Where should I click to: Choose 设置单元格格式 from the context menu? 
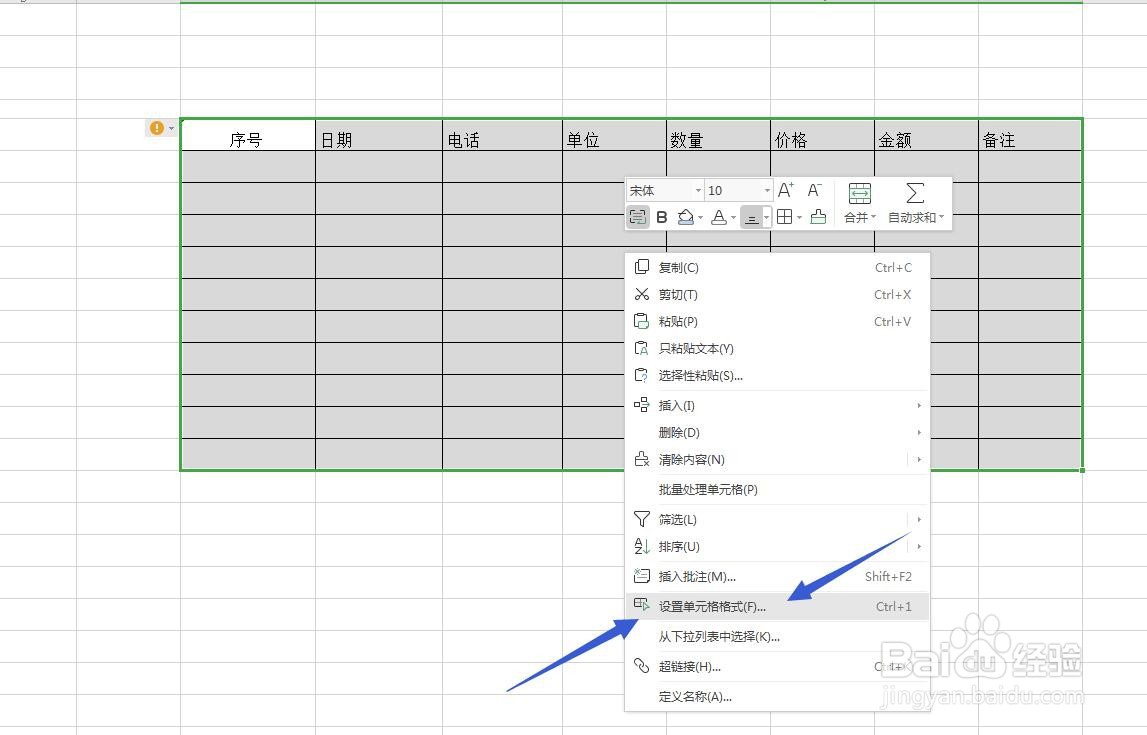pyautogui.click(x=710, y=606)
